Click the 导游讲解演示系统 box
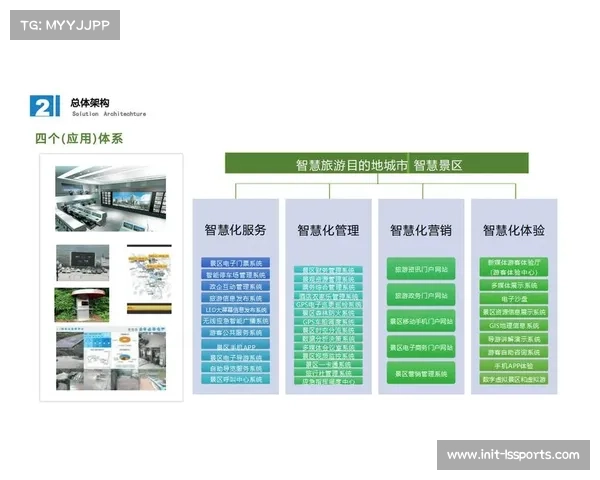Image resolution: width=600 pixels, height=480 pixels. tap(514, 339)
